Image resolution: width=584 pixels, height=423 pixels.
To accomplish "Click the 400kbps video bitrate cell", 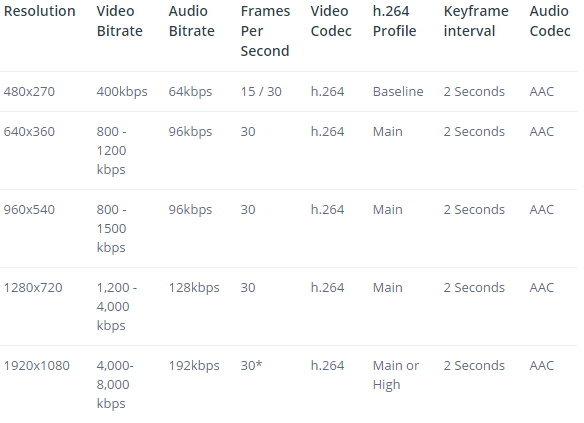I will pyautogui.click(x=122, y=92).
